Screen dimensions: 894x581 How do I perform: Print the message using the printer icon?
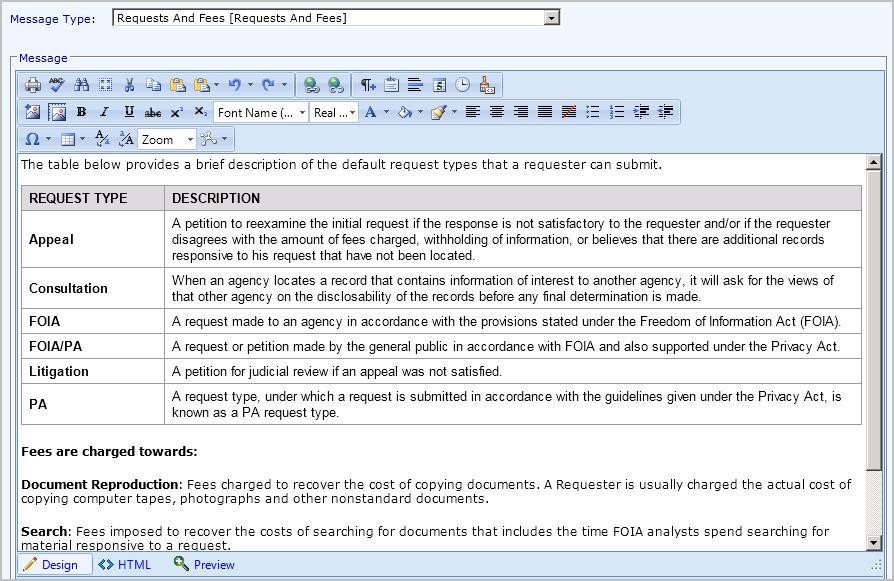(33, 85)
